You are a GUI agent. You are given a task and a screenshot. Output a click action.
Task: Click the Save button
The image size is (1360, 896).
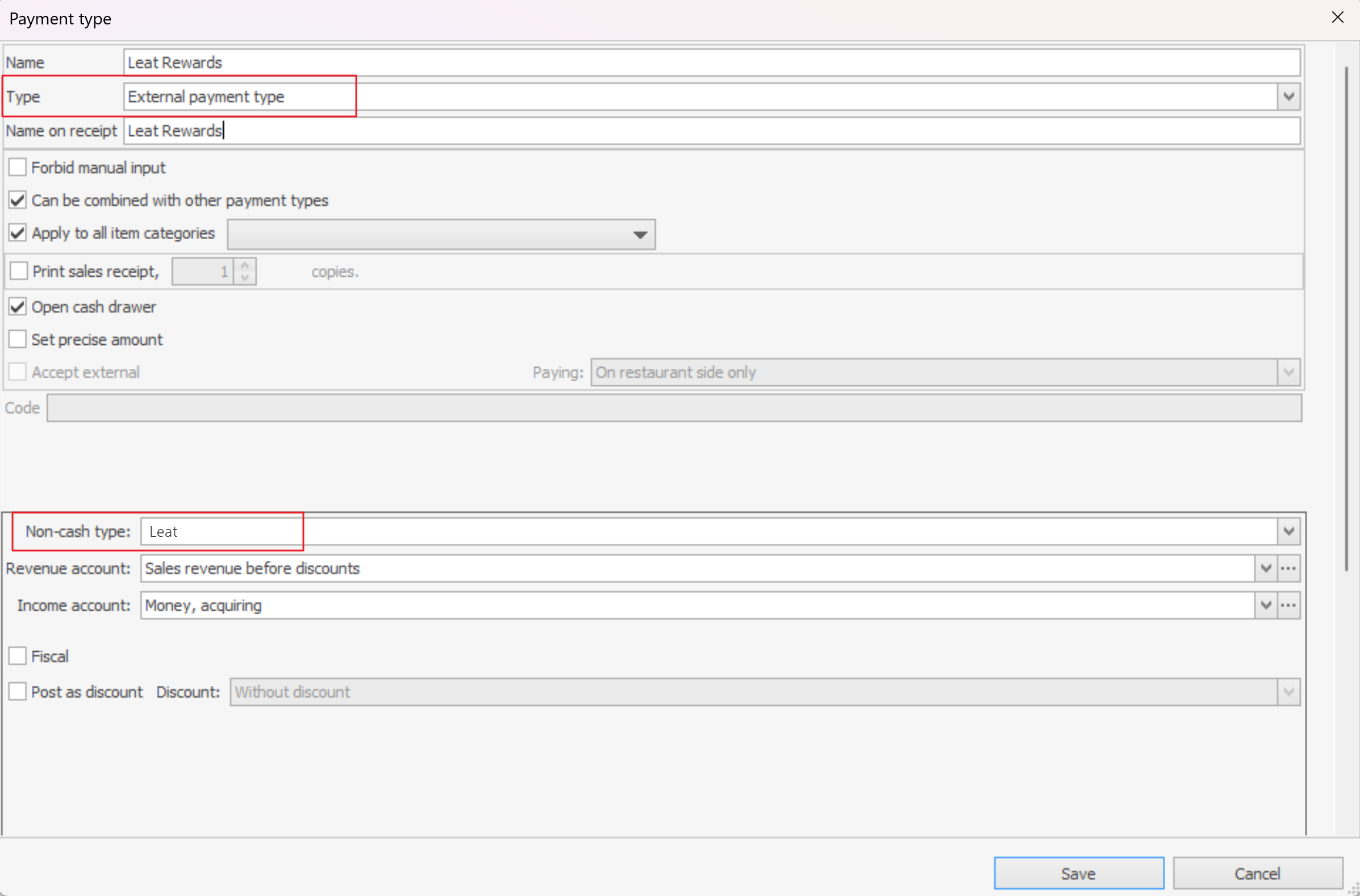(x=1078, y=873)
